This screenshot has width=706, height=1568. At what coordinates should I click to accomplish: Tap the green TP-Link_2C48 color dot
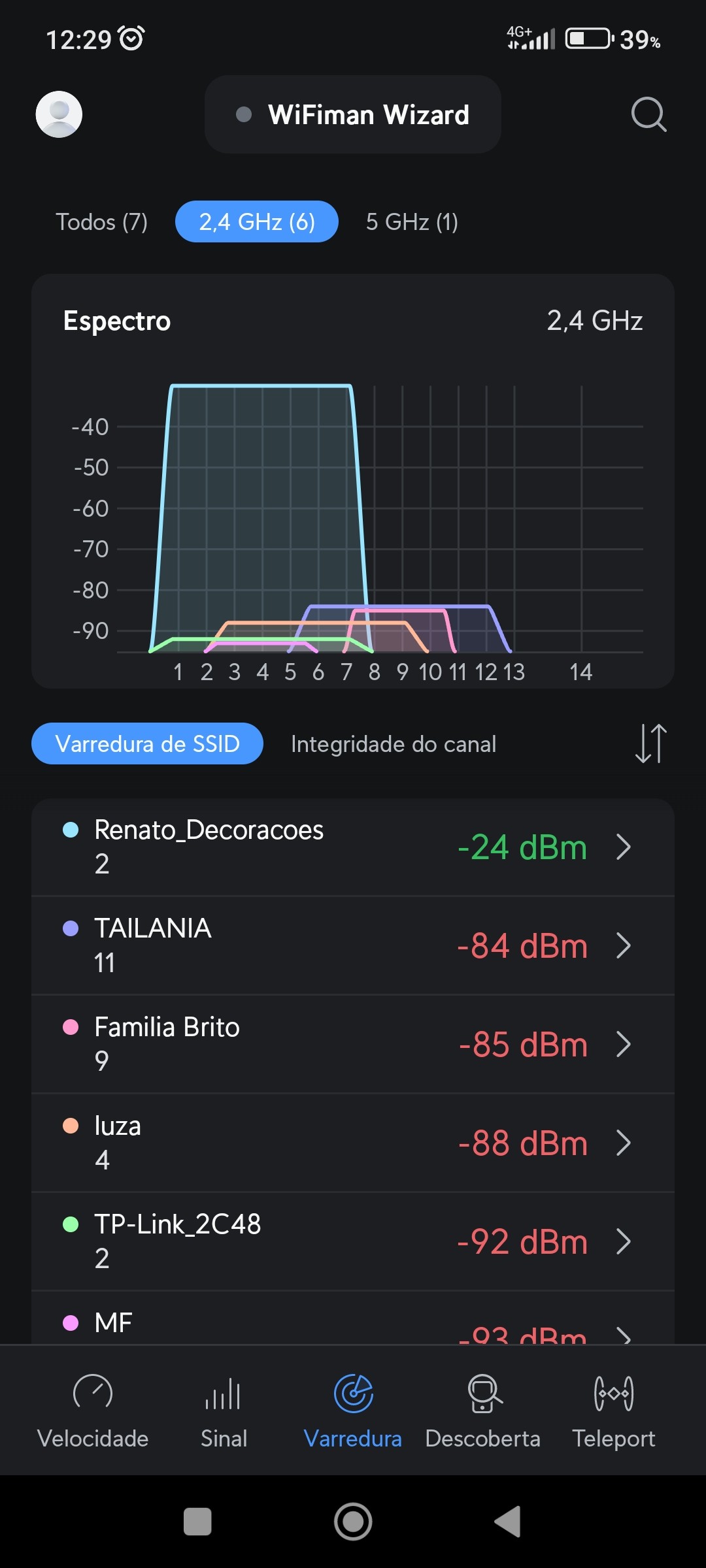tap(71, 1224)
